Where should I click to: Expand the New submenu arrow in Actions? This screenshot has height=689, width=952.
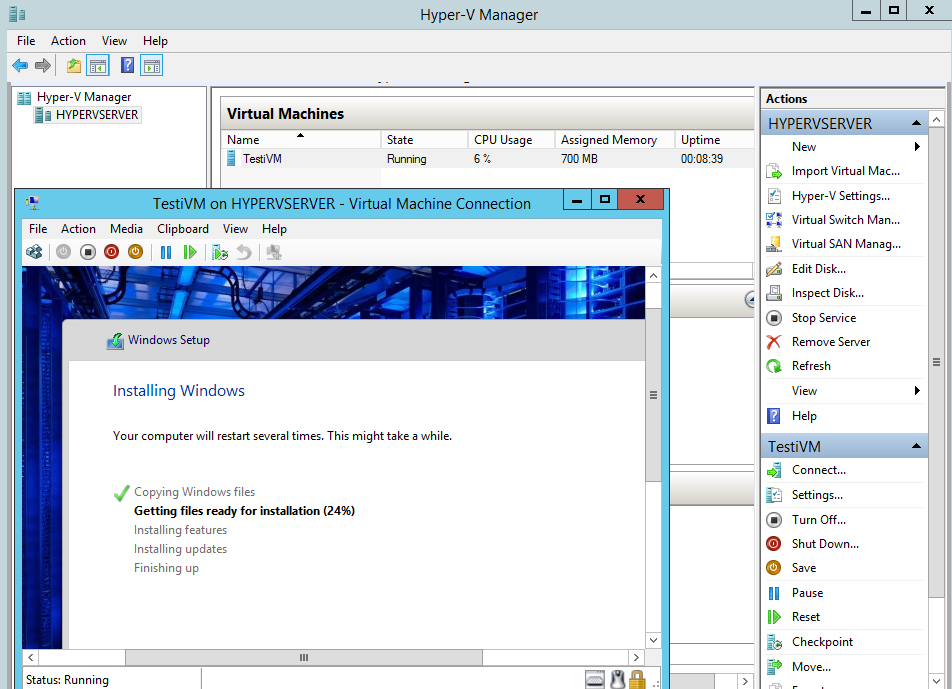[917, 146]
